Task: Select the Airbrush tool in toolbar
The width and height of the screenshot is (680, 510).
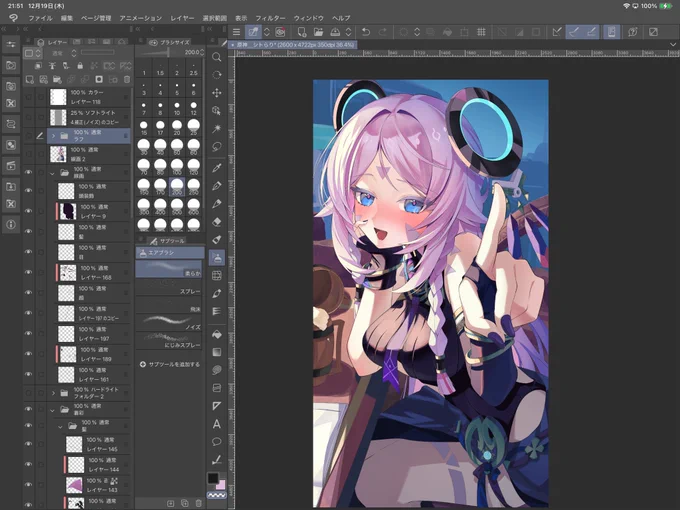Action: [x=217, y=258]
